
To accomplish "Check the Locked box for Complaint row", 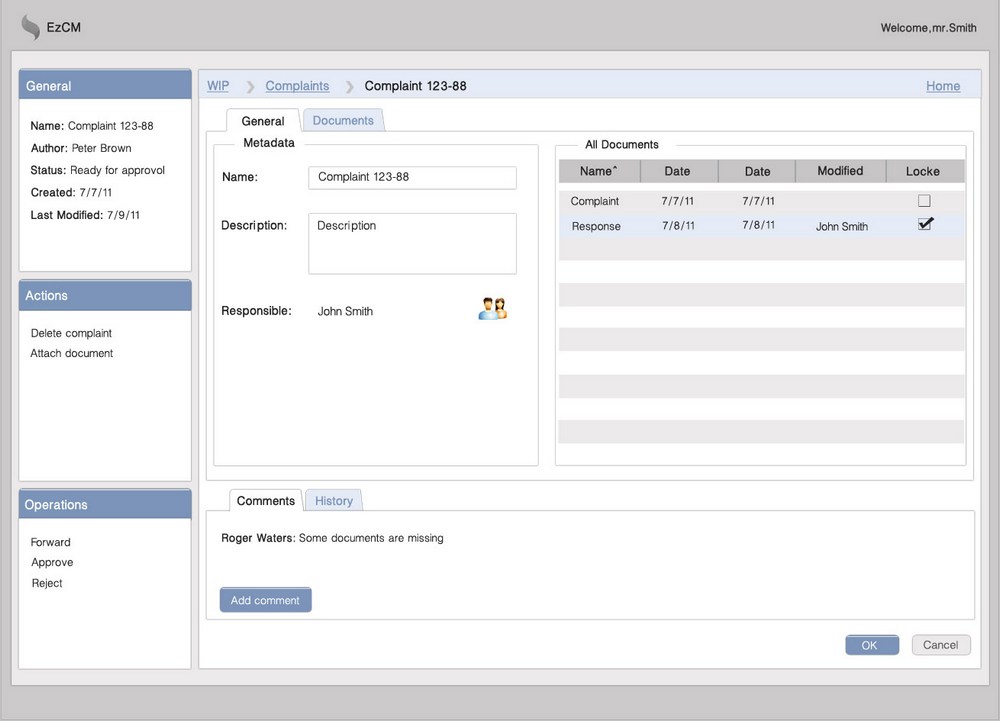I will [x=924, y=201].
